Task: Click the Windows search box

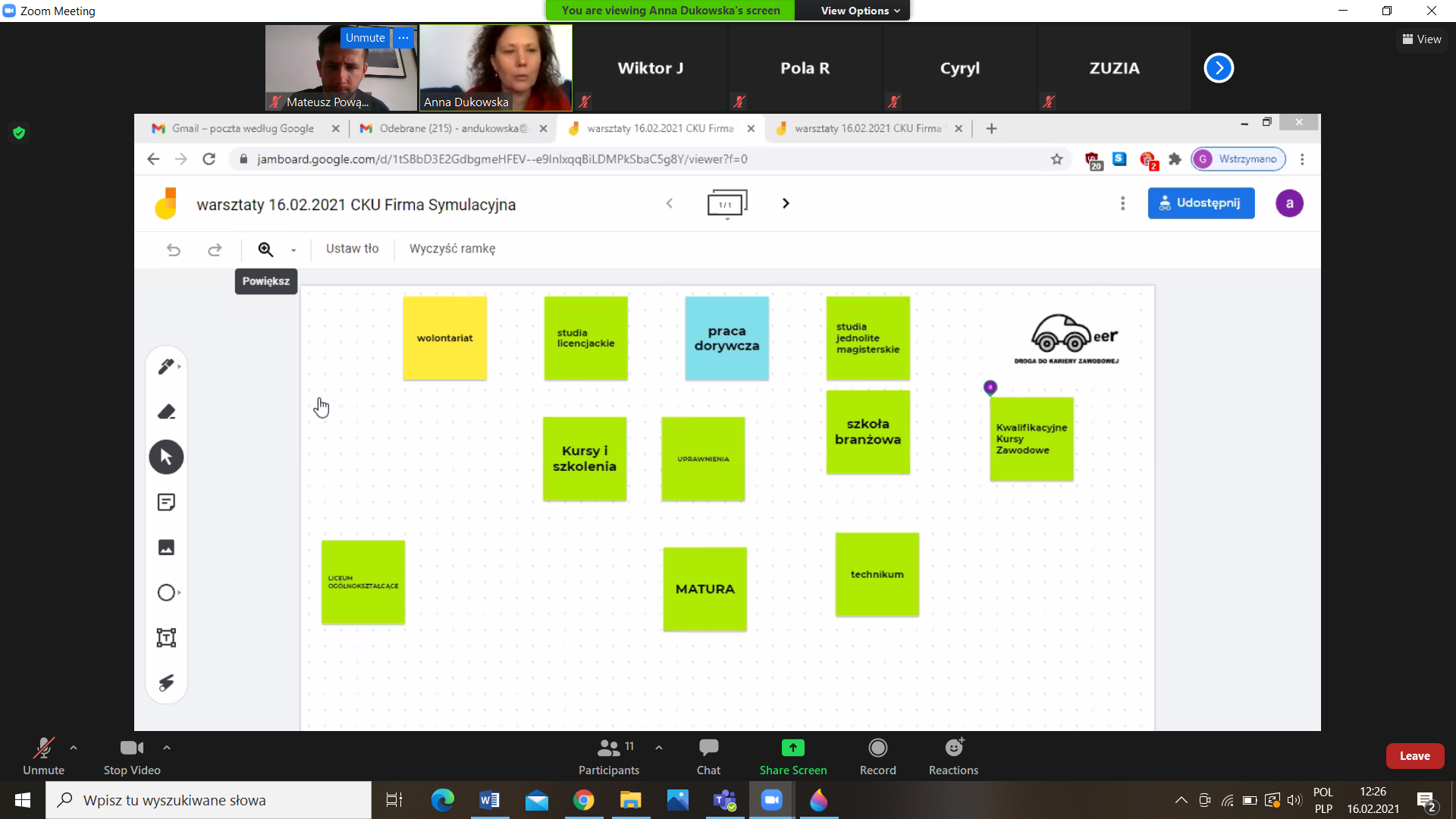Action: tap(209, 800)
